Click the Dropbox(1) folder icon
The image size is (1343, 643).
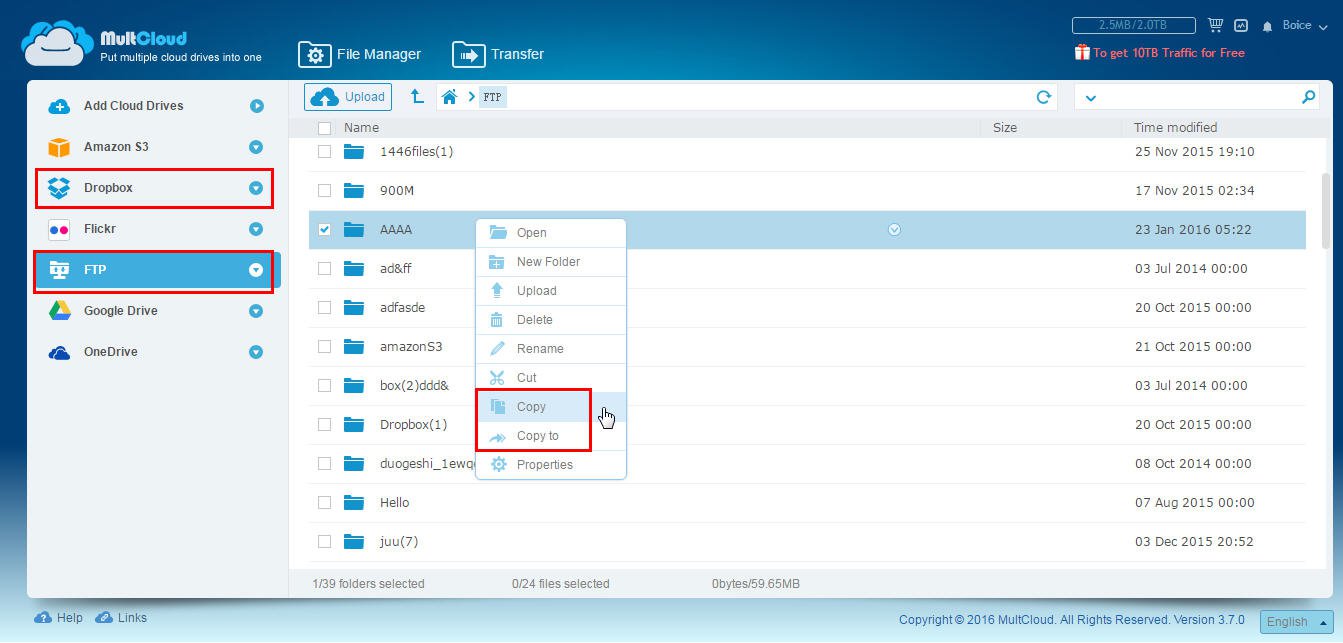point(354,424)
